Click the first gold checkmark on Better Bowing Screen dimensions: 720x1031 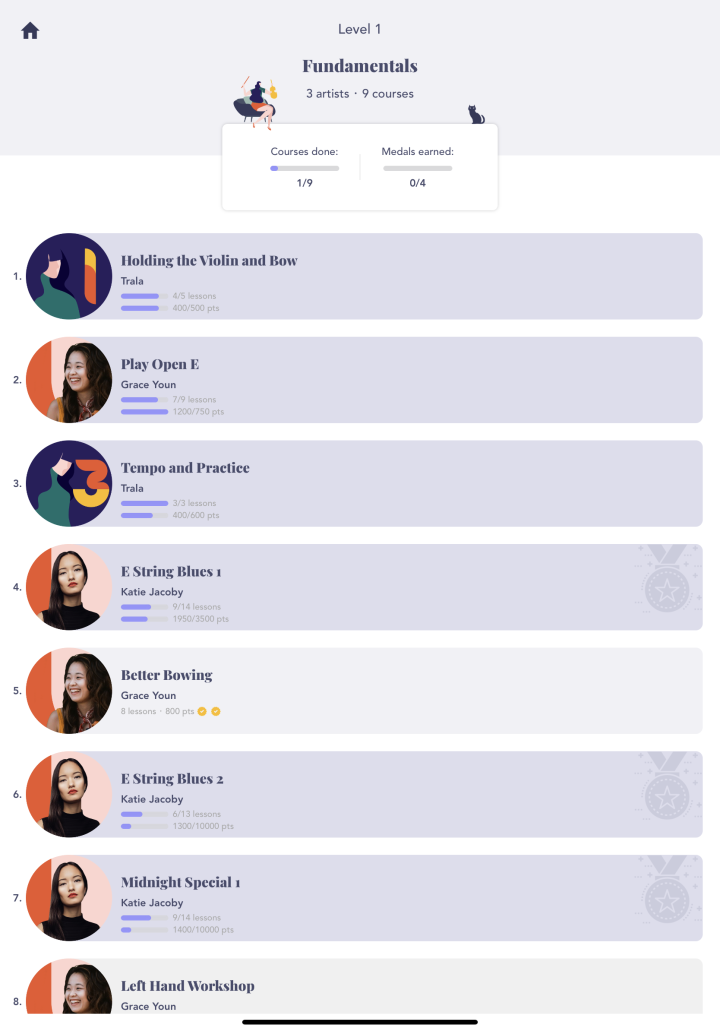tap(202, 711)
